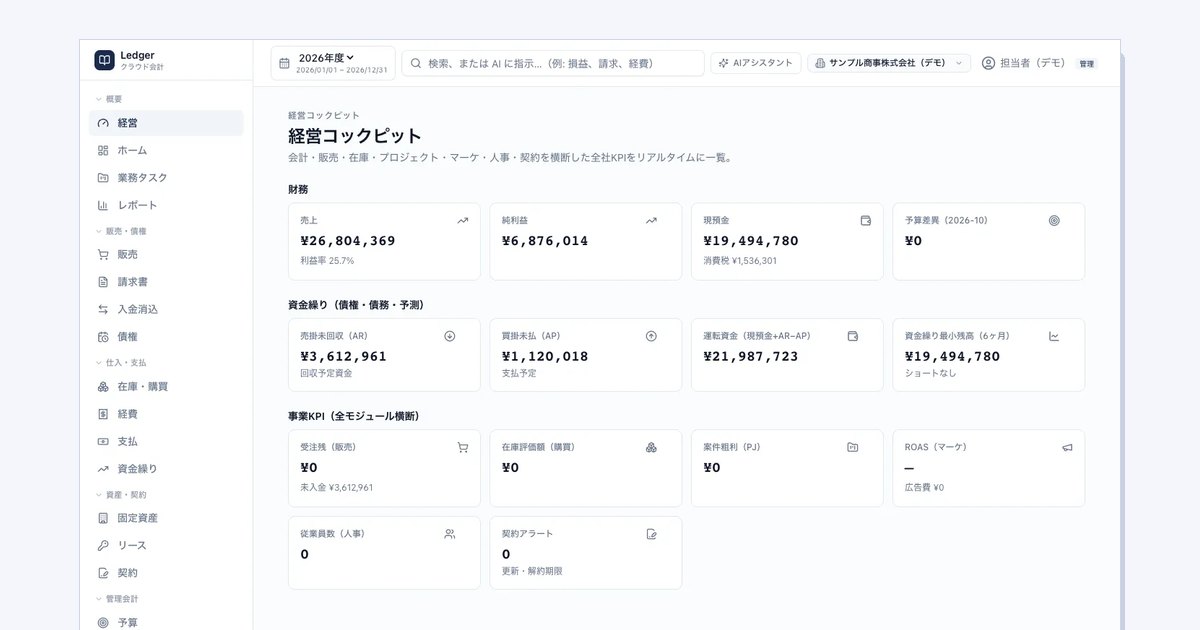The width and height of the screenshot is (1200, 630).
Task: Click the grid icon next to ホーム
Action: pyautogui.click(x=103, y=150)
